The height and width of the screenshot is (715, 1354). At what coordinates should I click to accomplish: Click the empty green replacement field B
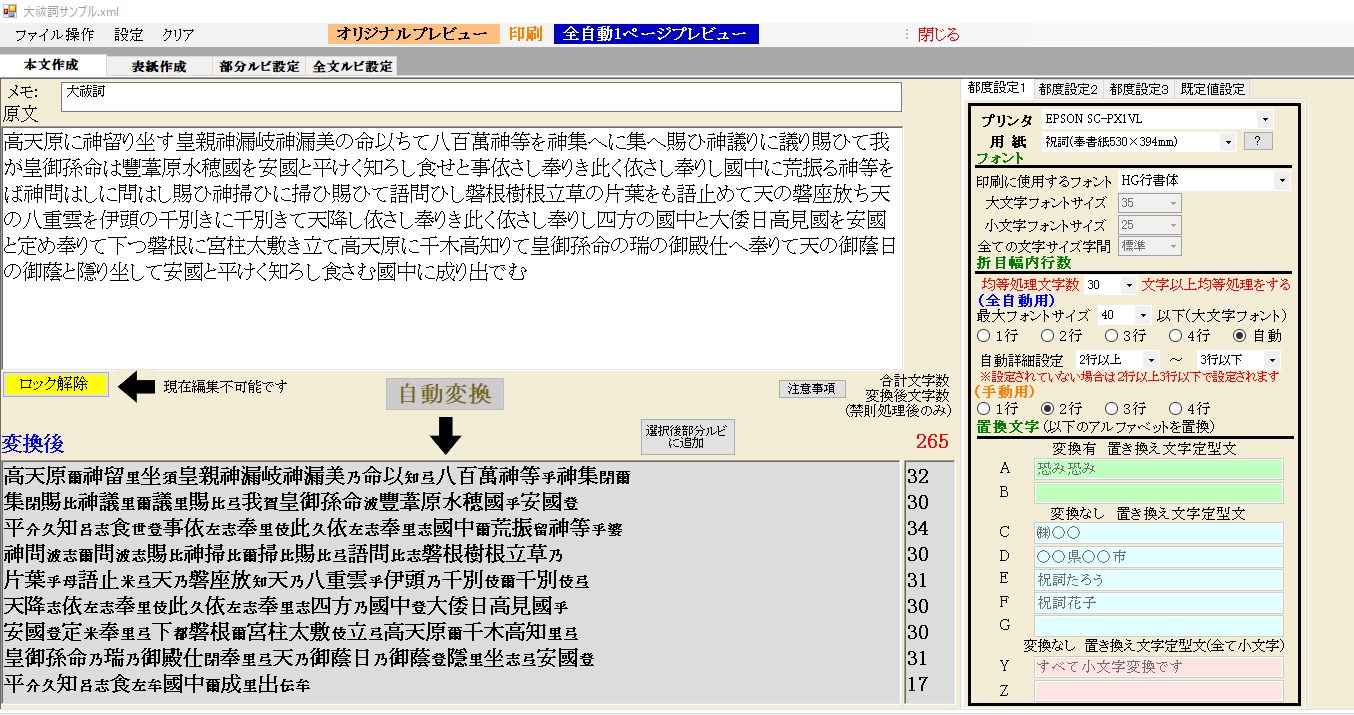pos(1158,492)
